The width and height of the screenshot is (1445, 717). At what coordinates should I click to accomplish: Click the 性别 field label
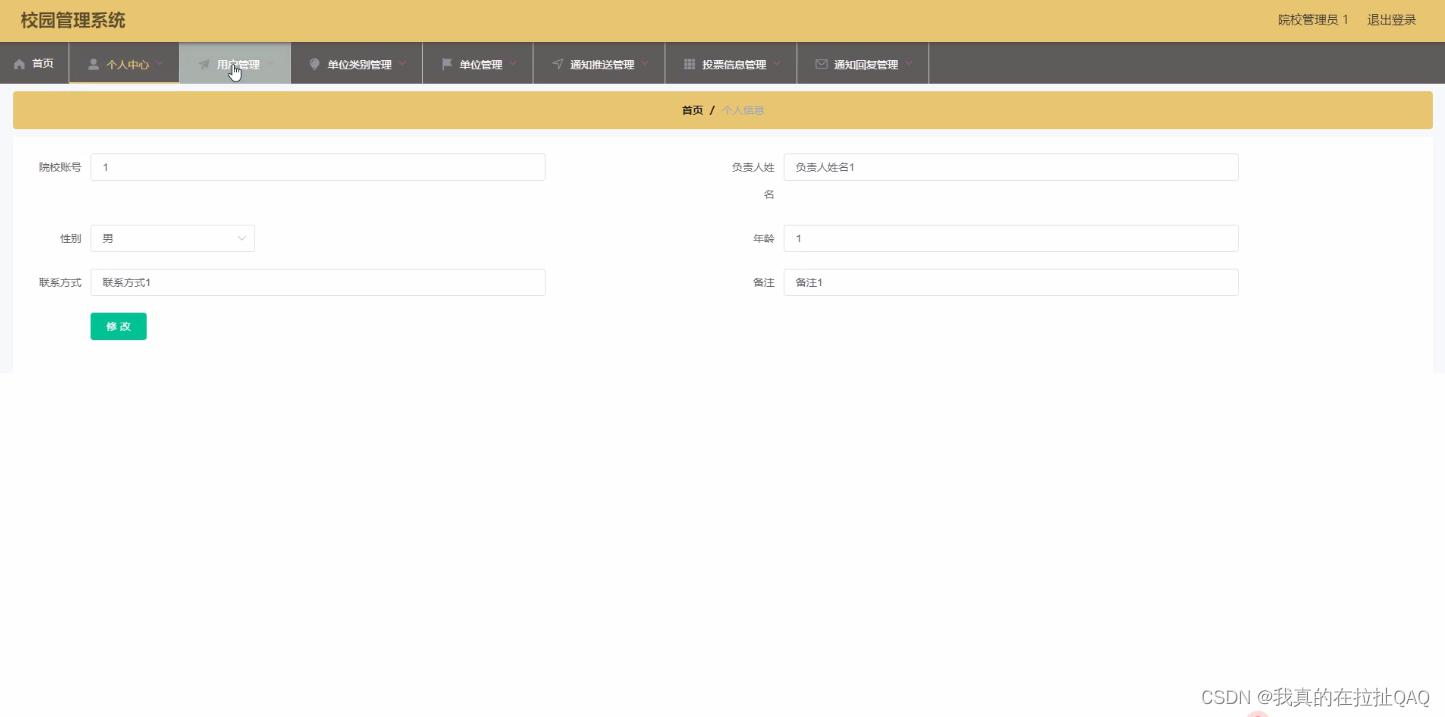(x=71, y=239)
